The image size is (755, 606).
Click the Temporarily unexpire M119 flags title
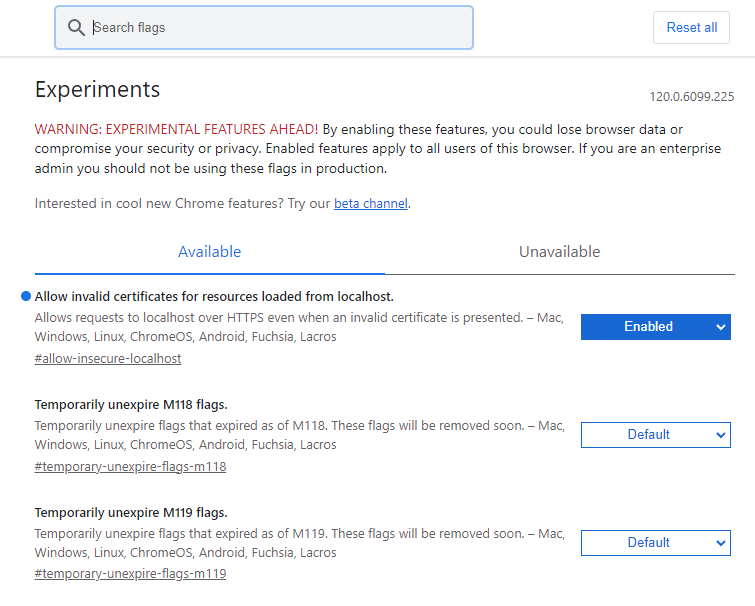(x=131, y=513)
